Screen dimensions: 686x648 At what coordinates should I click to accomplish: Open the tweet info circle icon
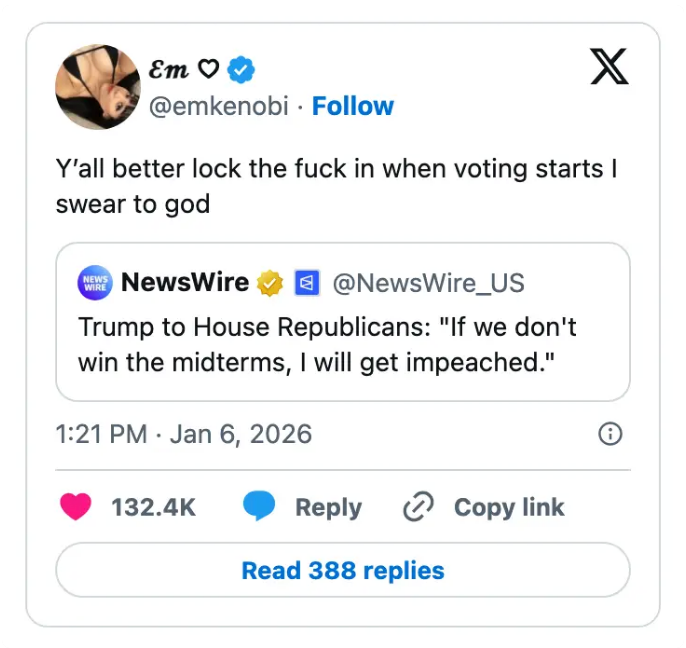click(609, 434)
